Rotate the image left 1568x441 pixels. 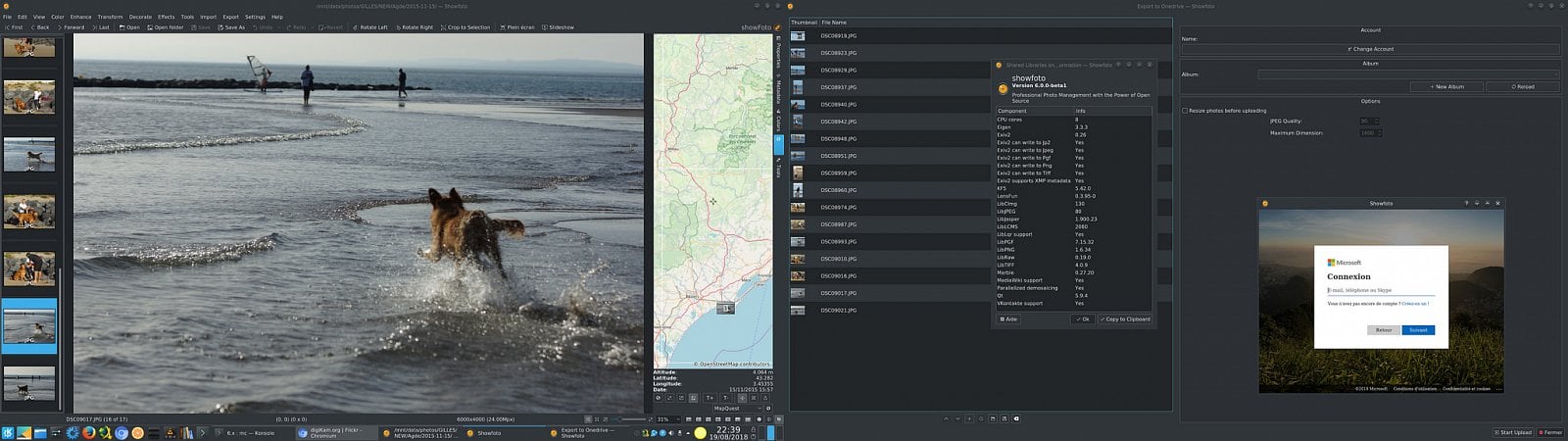370,27
